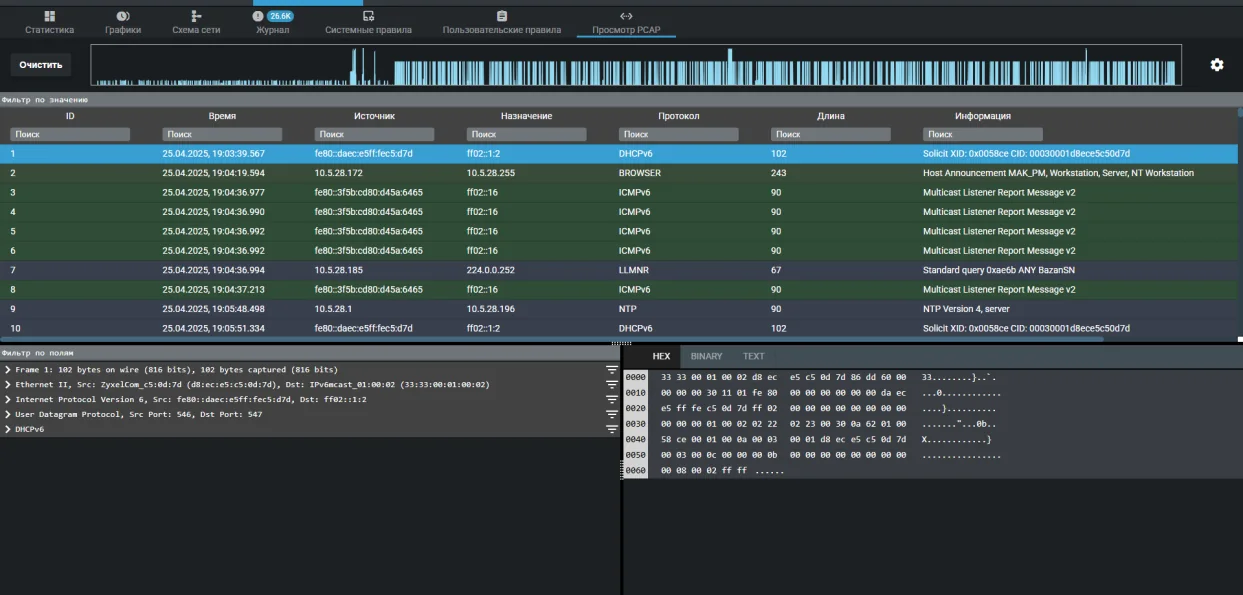Select the HEX view tab
Image resolution: width=1243 pixels, height=595 pixels.
coord(661,356)
